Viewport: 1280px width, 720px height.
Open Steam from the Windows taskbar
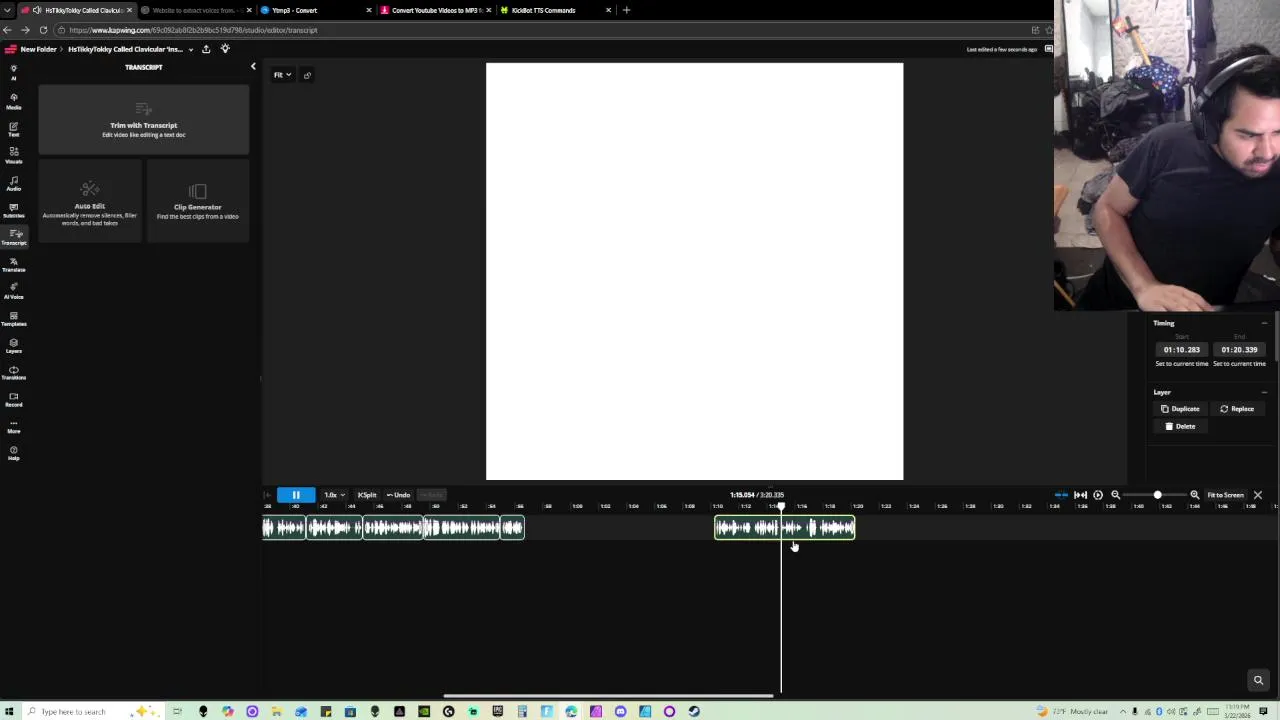pos(694,712)
